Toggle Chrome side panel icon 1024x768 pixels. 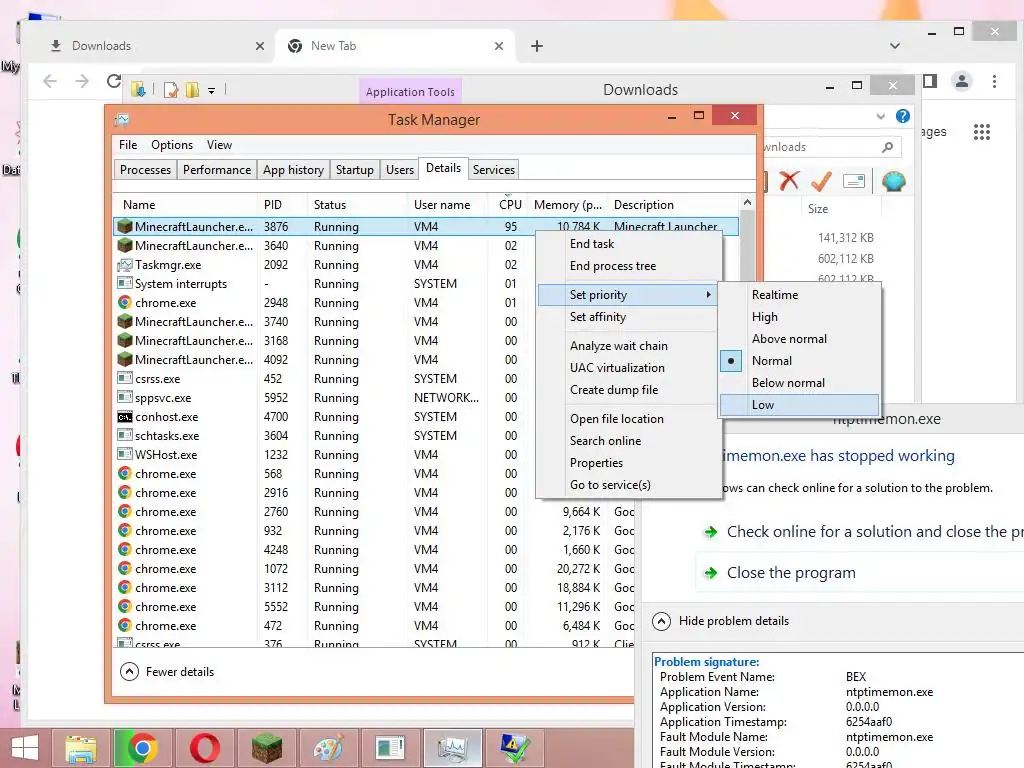coord(930,81)
